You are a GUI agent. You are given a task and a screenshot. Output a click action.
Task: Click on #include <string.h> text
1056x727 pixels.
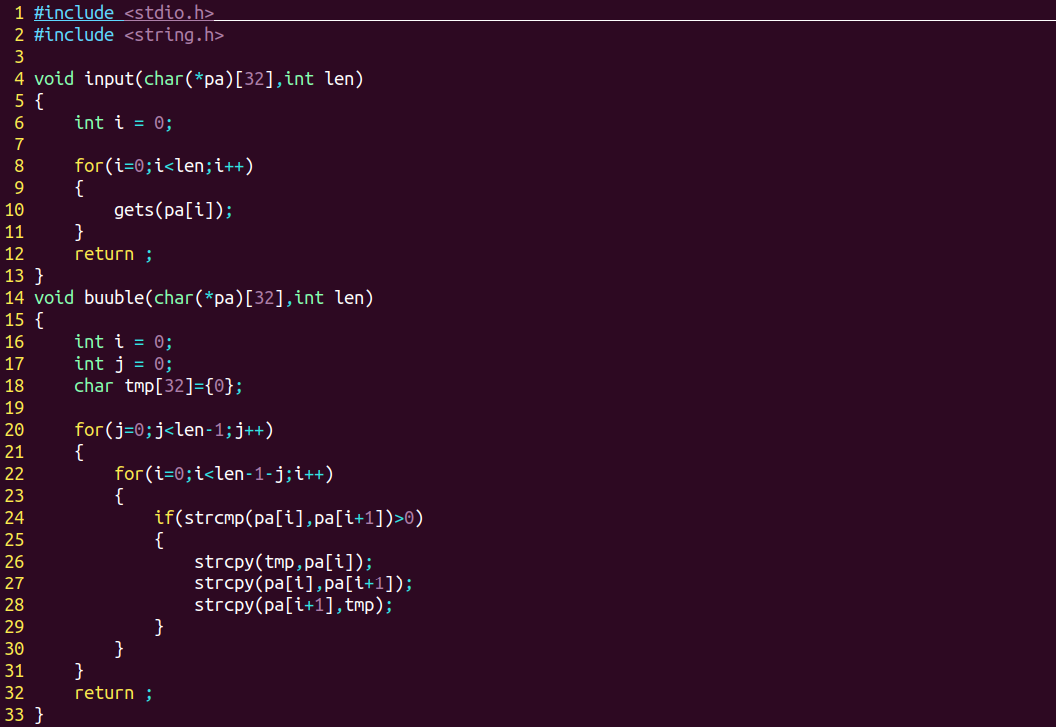[129, 35]
